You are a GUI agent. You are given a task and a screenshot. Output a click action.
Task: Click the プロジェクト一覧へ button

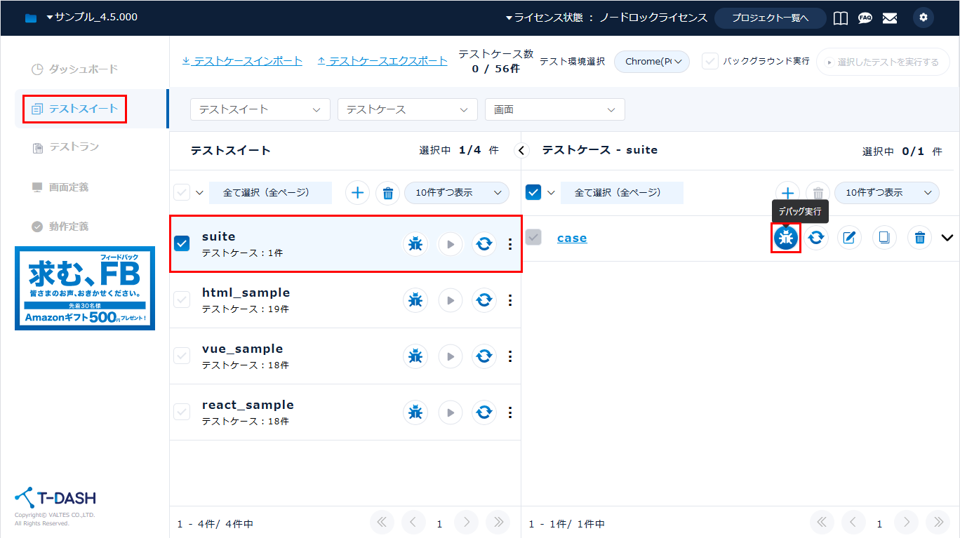click(x=770, y=18)
